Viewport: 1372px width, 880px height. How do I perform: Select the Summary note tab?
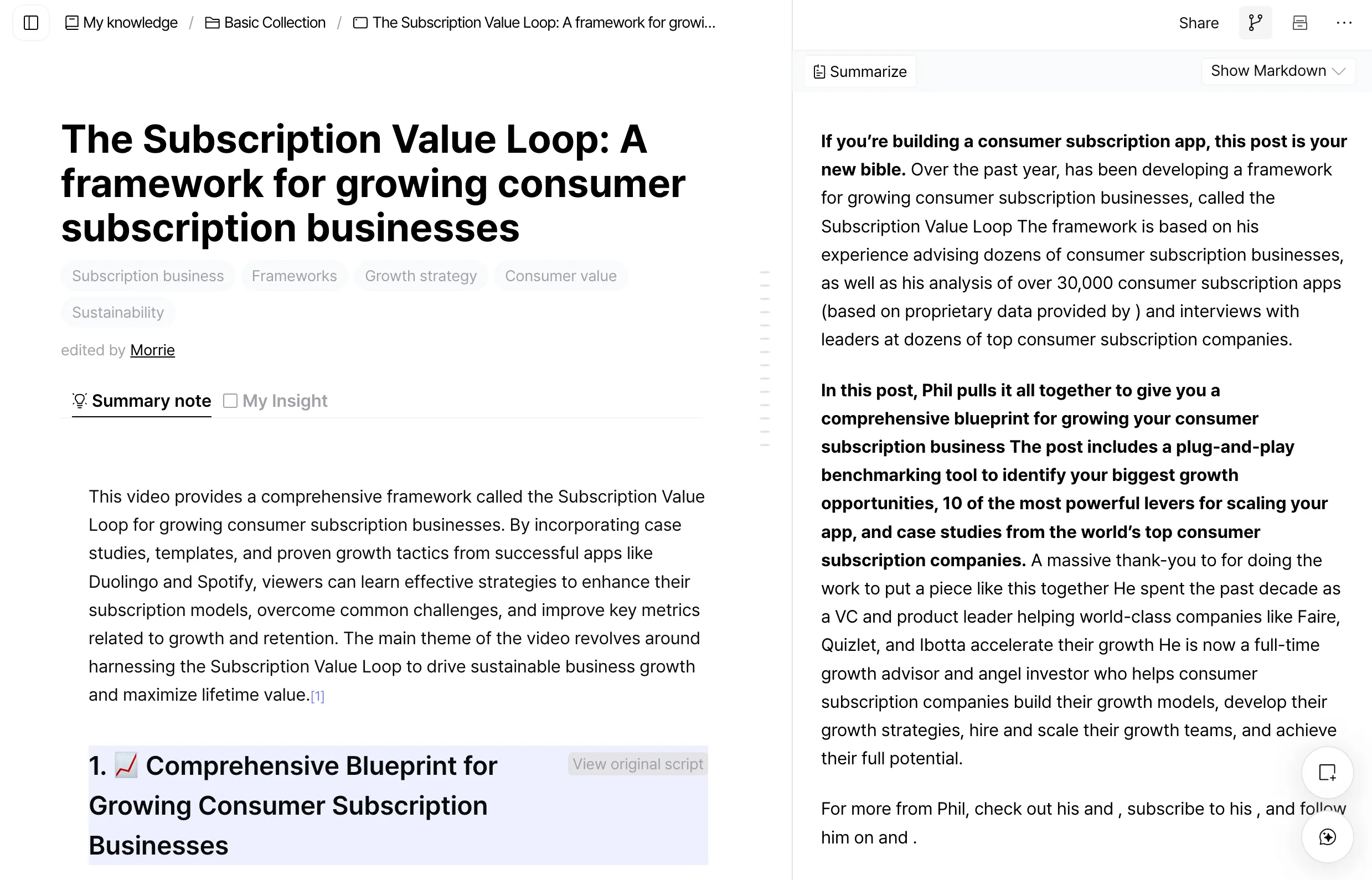coord(151,401)
